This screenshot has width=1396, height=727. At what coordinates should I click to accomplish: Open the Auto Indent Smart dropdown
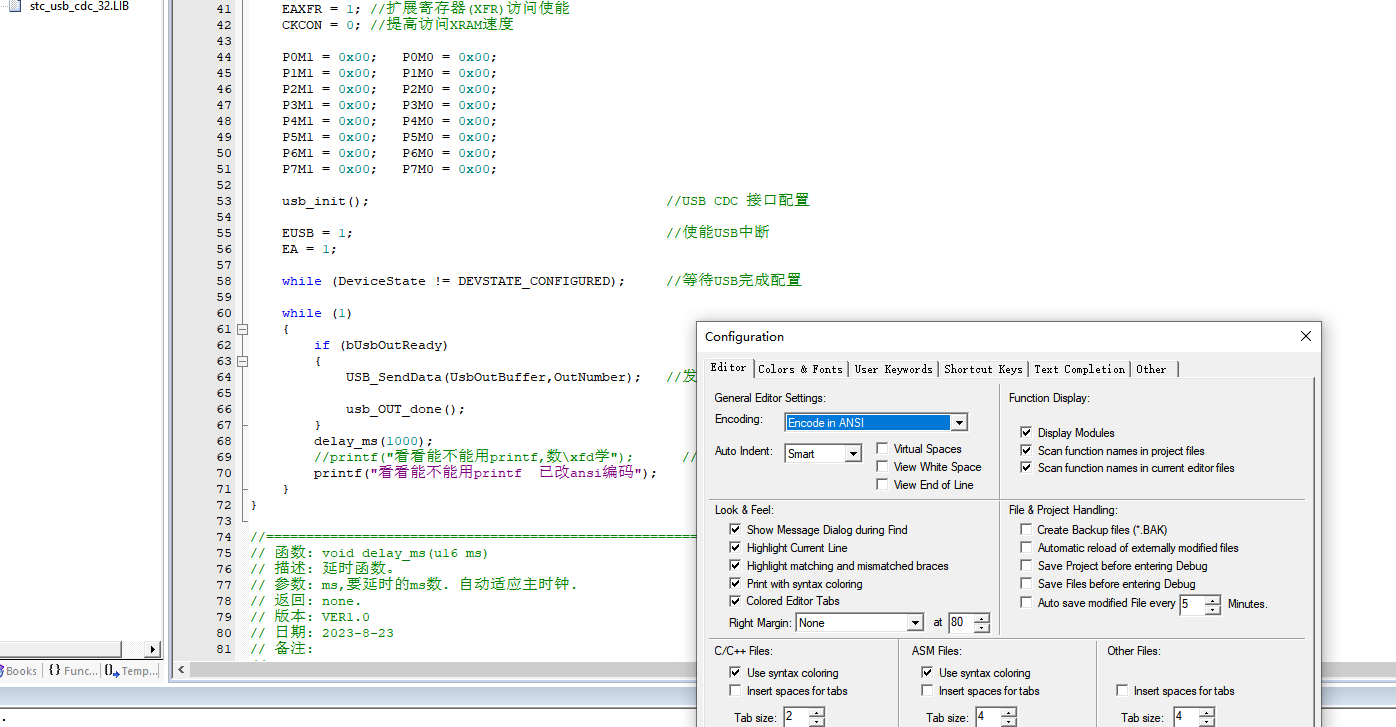[x=823, y=453]
